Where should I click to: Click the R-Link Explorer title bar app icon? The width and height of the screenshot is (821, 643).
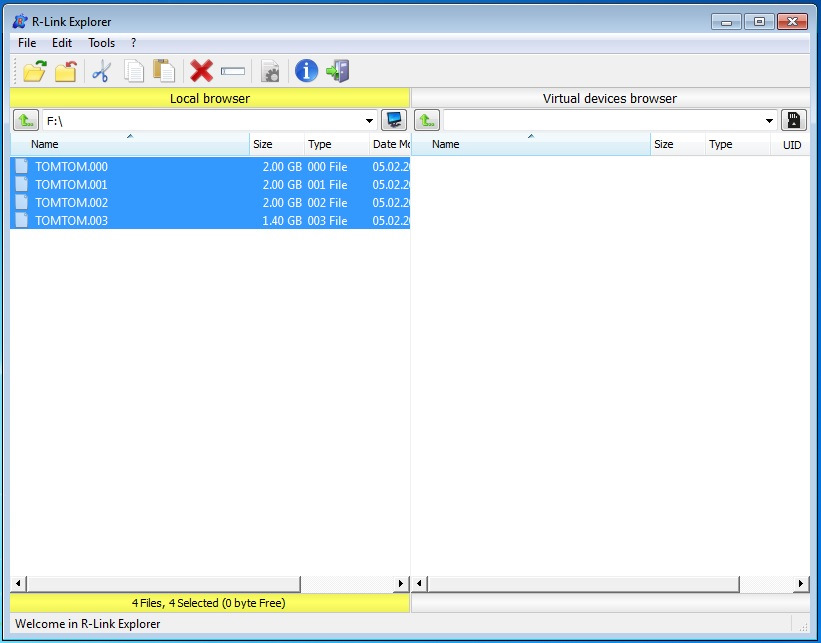point(20,21)
